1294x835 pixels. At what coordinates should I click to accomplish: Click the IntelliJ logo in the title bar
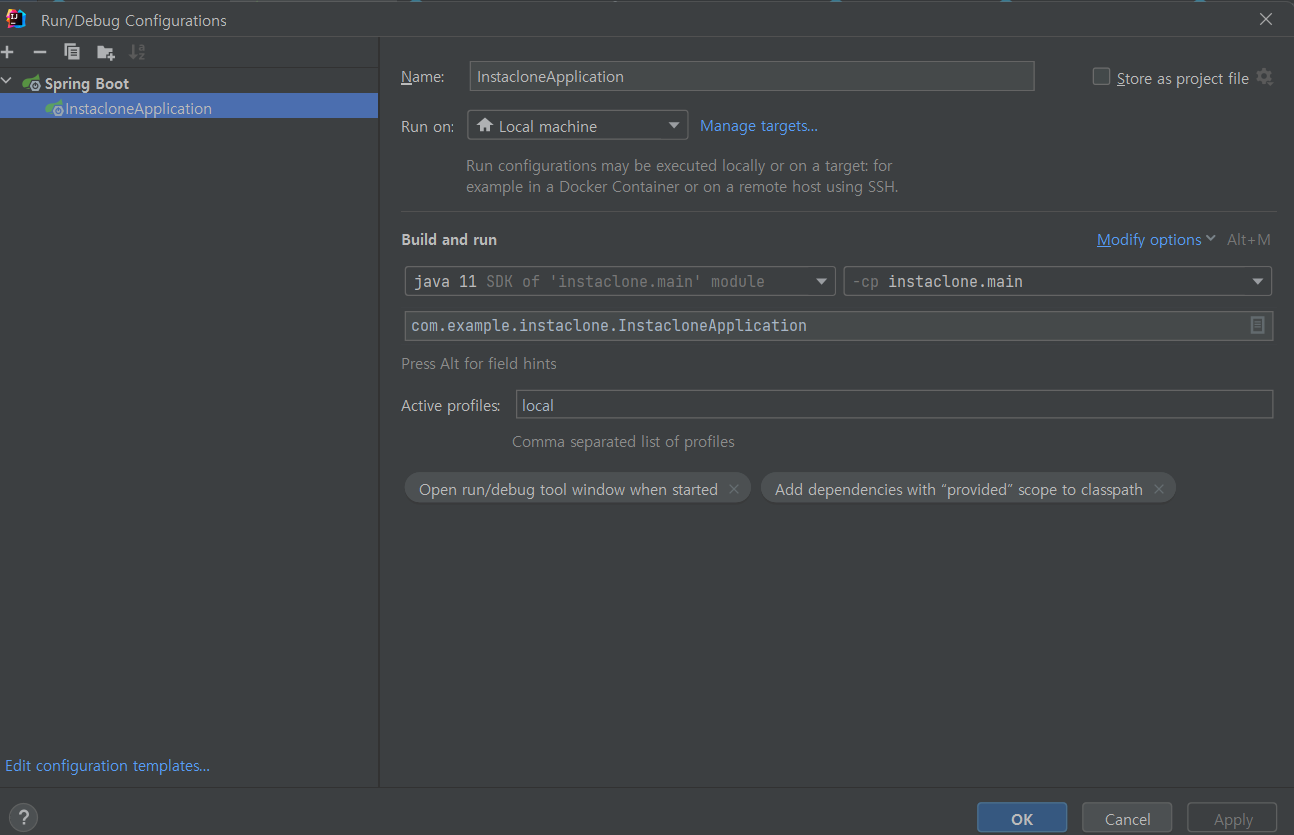tap(16, 19)
